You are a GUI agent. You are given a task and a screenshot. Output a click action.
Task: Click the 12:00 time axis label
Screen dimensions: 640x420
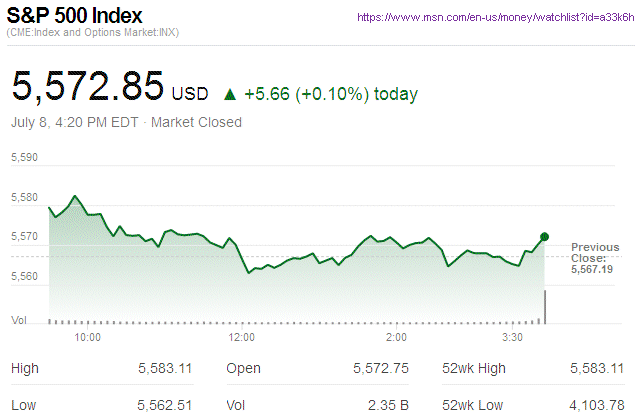click(241, 337)
